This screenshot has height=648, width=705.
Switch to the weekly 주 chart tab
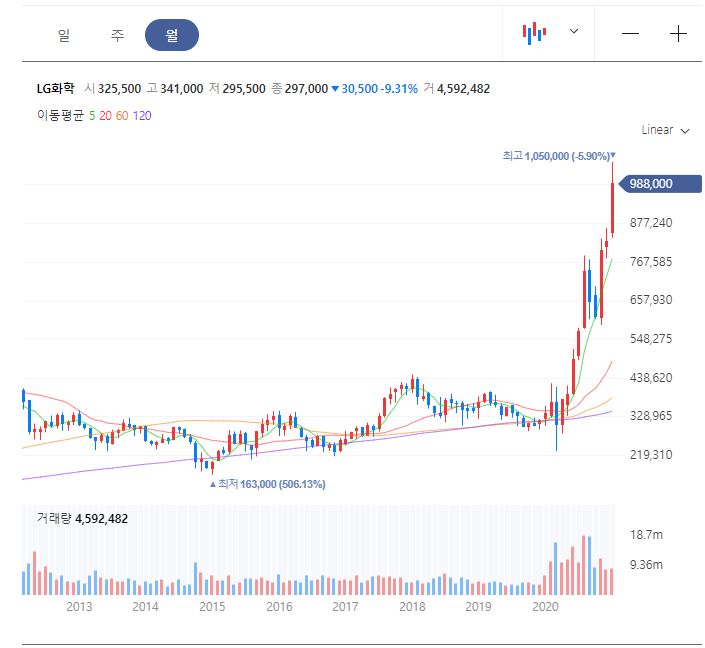tap(118, 35)
